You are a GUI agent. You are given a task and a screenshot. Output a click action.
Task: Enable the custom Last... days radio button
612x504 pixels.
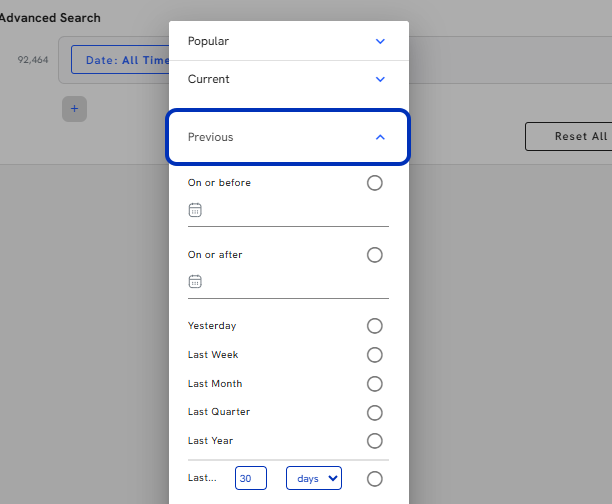click(375, 479)
